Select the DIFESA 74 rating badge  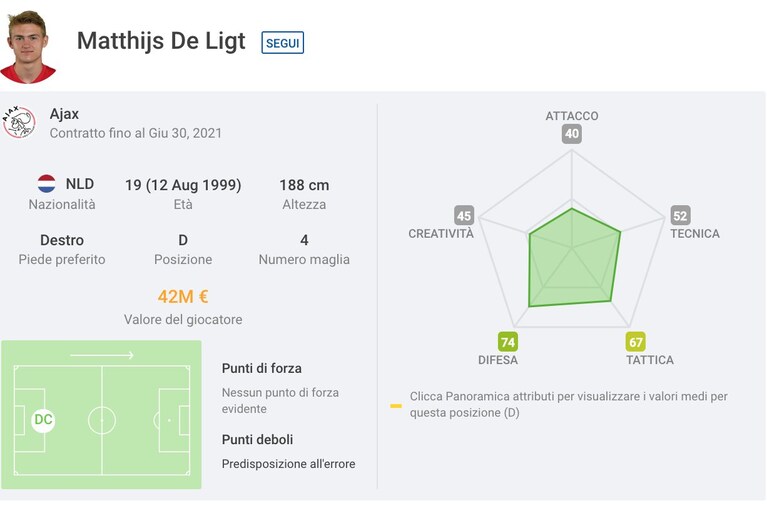point(508,342)
